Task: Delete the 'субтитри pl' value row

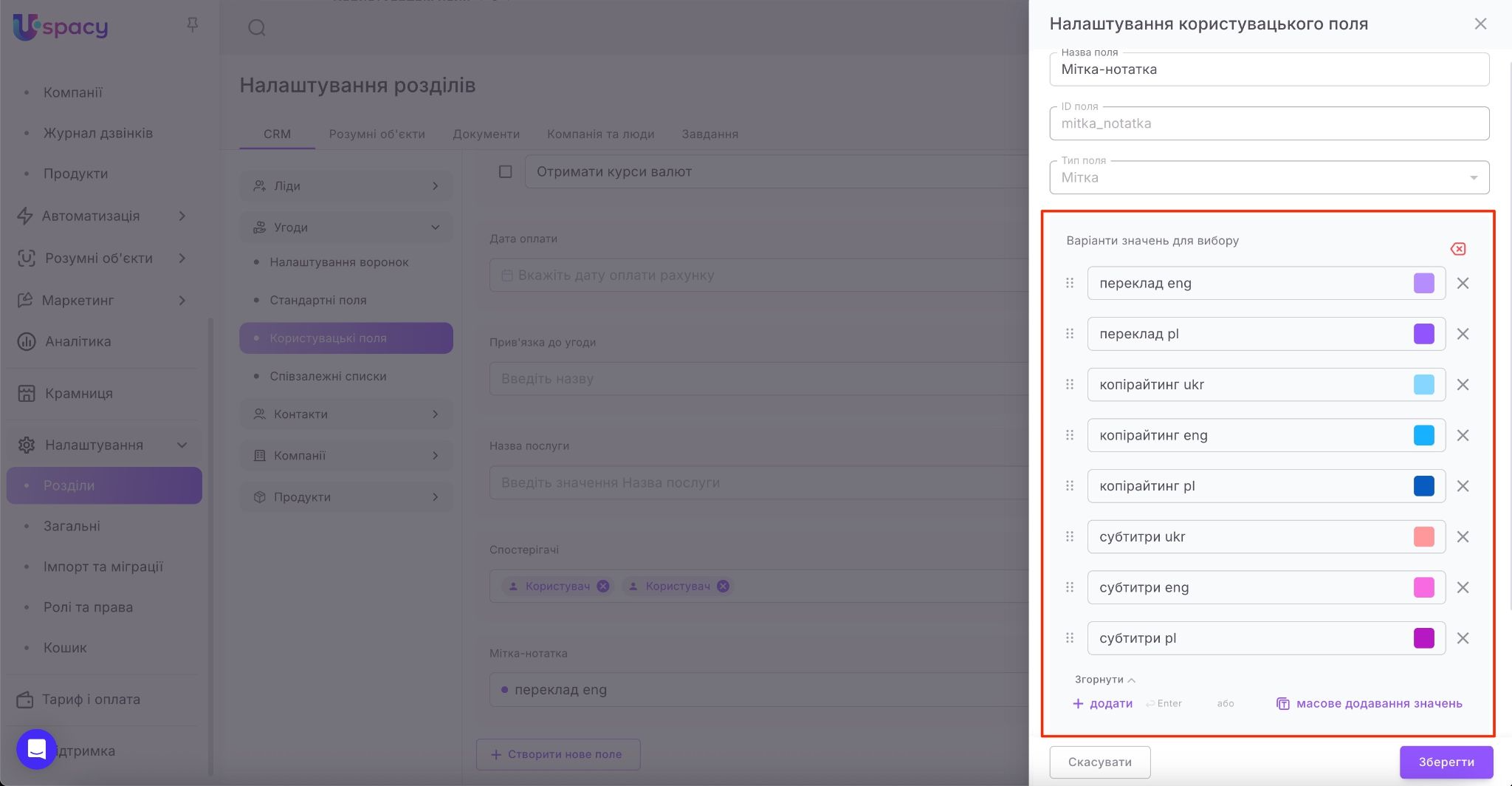Action: [x=1463, y=638]
